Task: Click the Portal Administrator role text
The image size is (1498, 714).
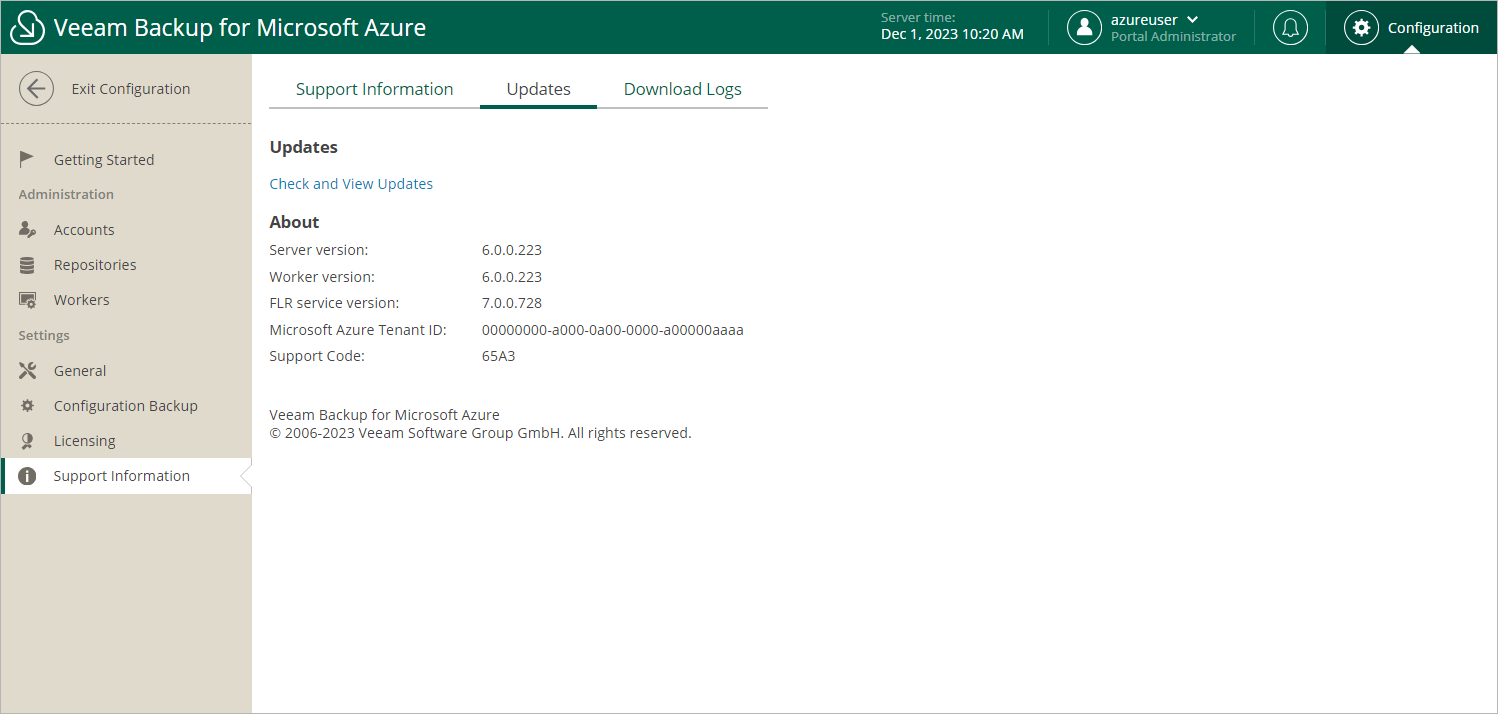Action: coord(1173,37)
